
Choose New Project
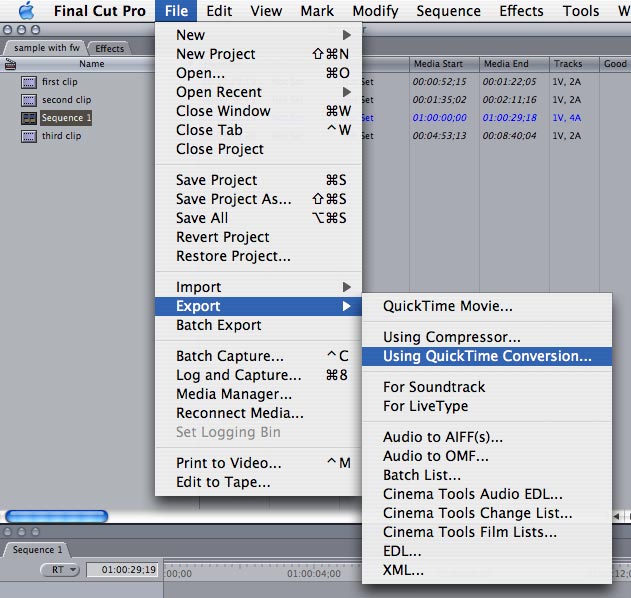point(258,54)
